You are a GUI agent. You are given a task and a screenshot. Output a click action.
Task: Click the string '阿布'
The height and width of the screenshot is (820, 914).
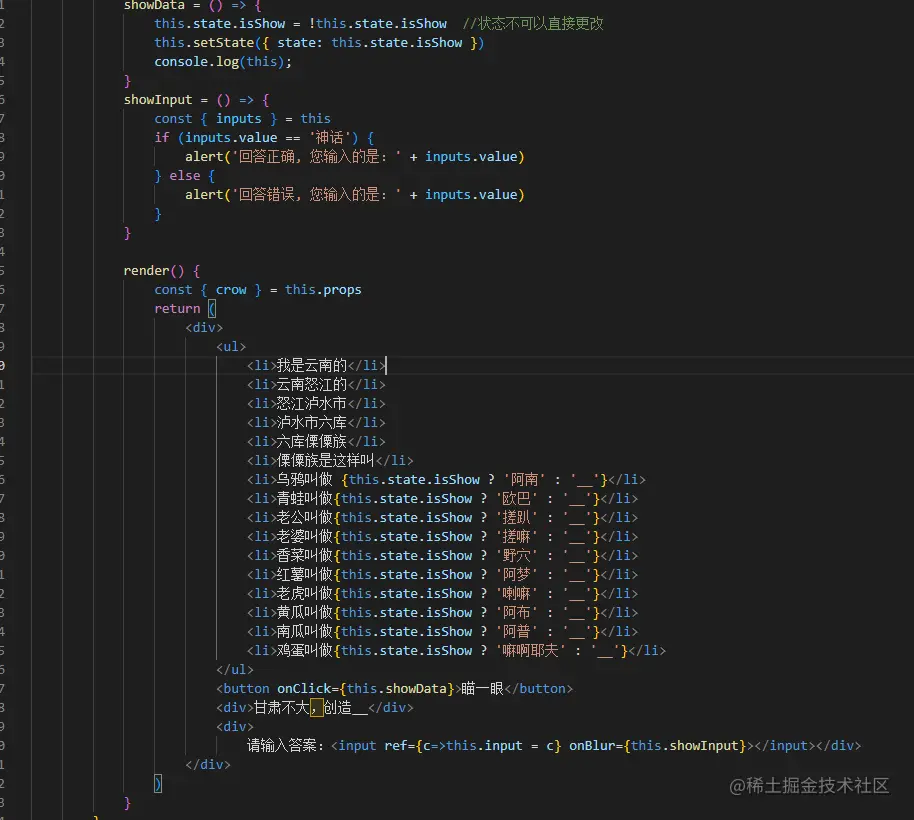516,613
